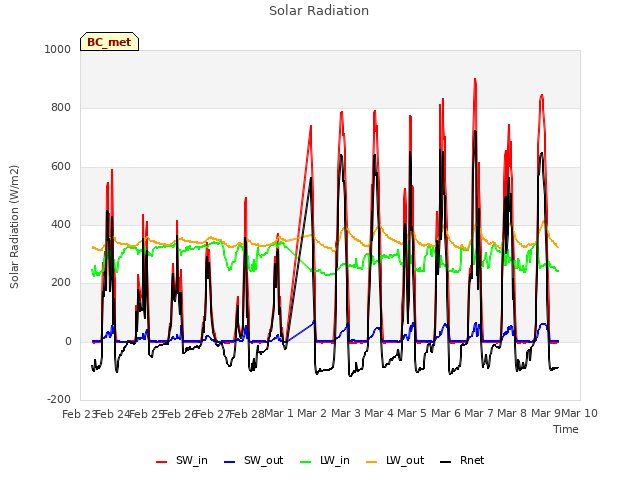Toggle SW_in series via legend label

tap(192, 460)
